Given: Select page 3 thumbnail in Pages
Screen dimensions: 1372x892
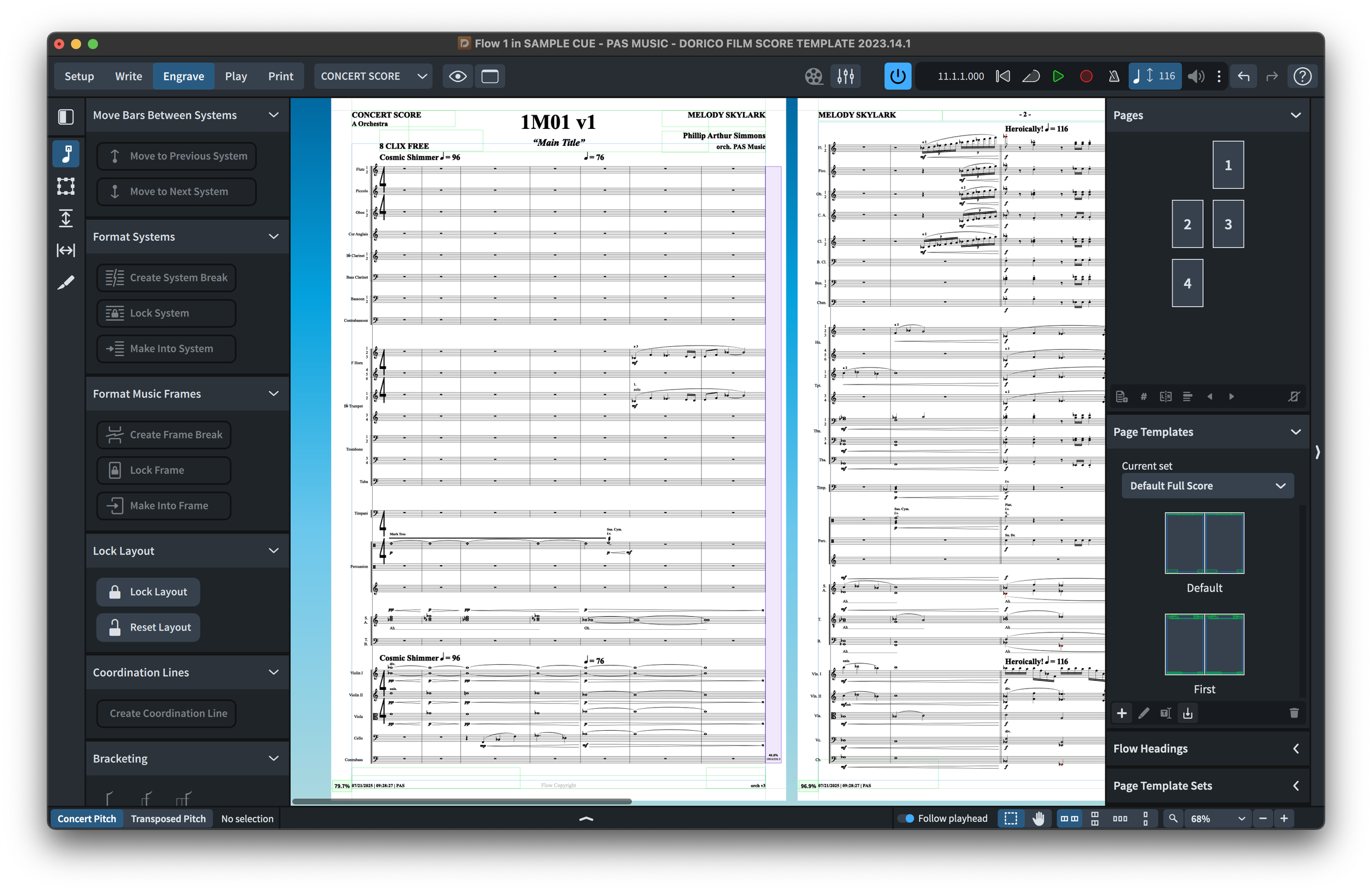Looking at the screenshot, I should [1228, 224].
